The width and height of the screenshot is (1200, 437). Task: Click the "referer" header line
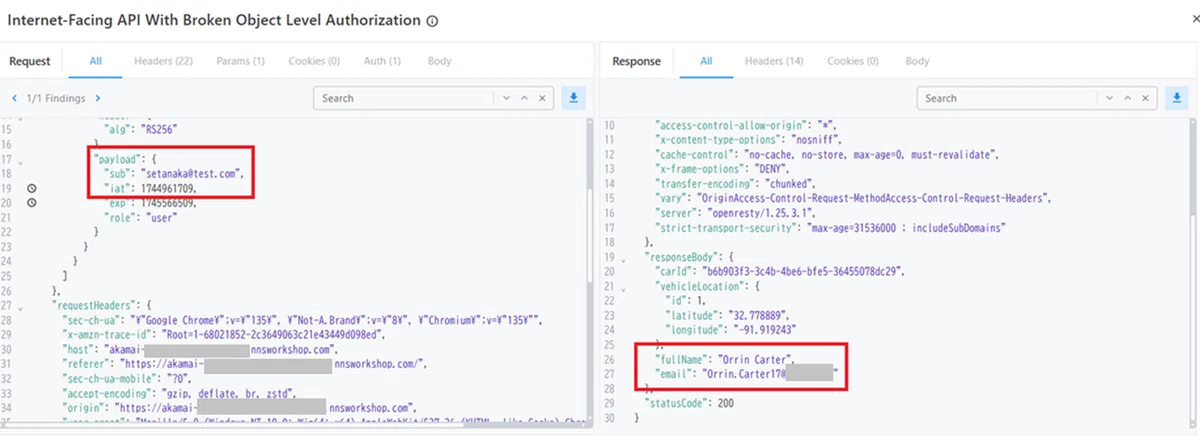tap(244, 363)
